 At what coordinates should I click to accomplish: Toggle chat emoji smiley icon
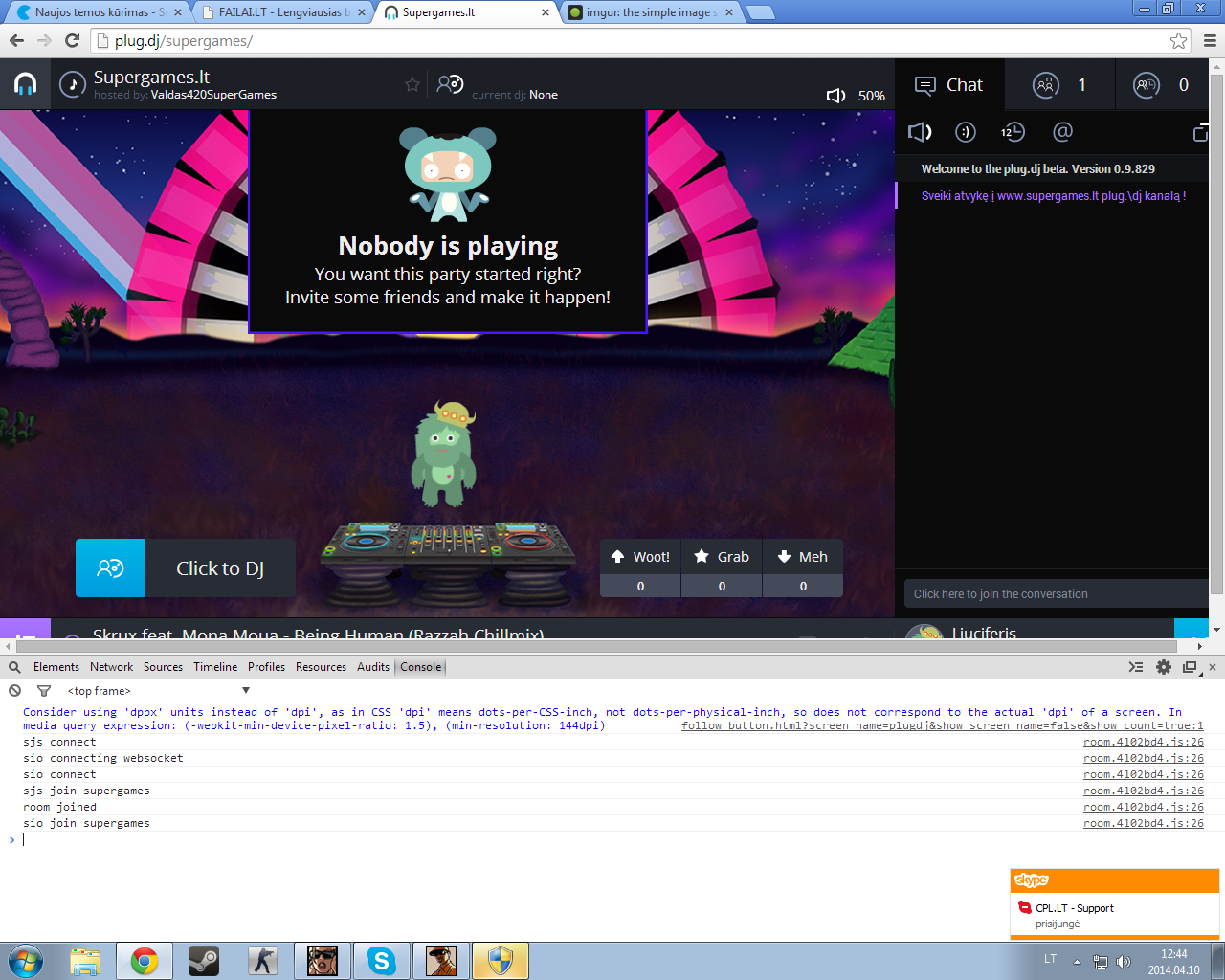[x=966, y=132]
